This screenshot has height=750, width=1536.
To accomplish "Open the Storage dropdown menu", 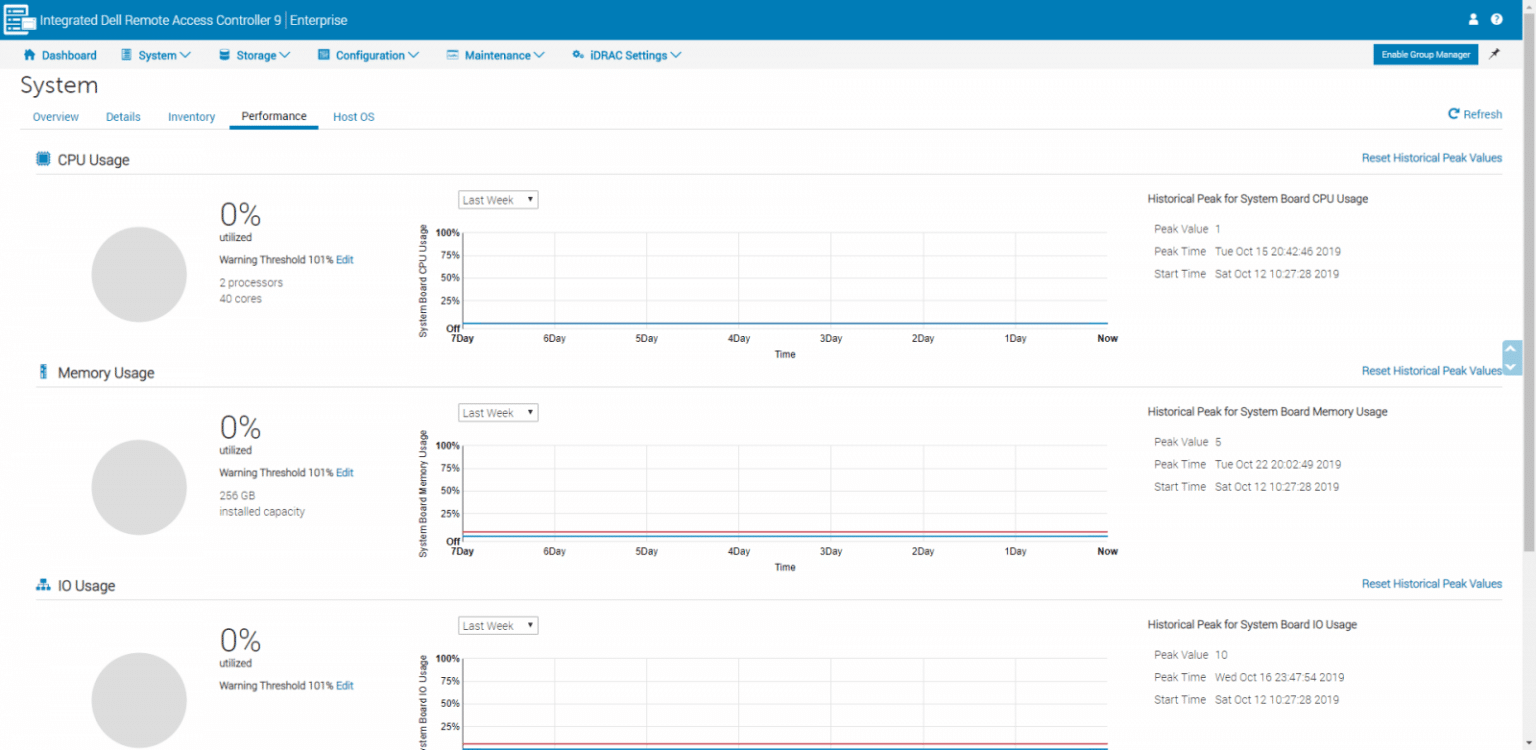I will coord(255,55).
